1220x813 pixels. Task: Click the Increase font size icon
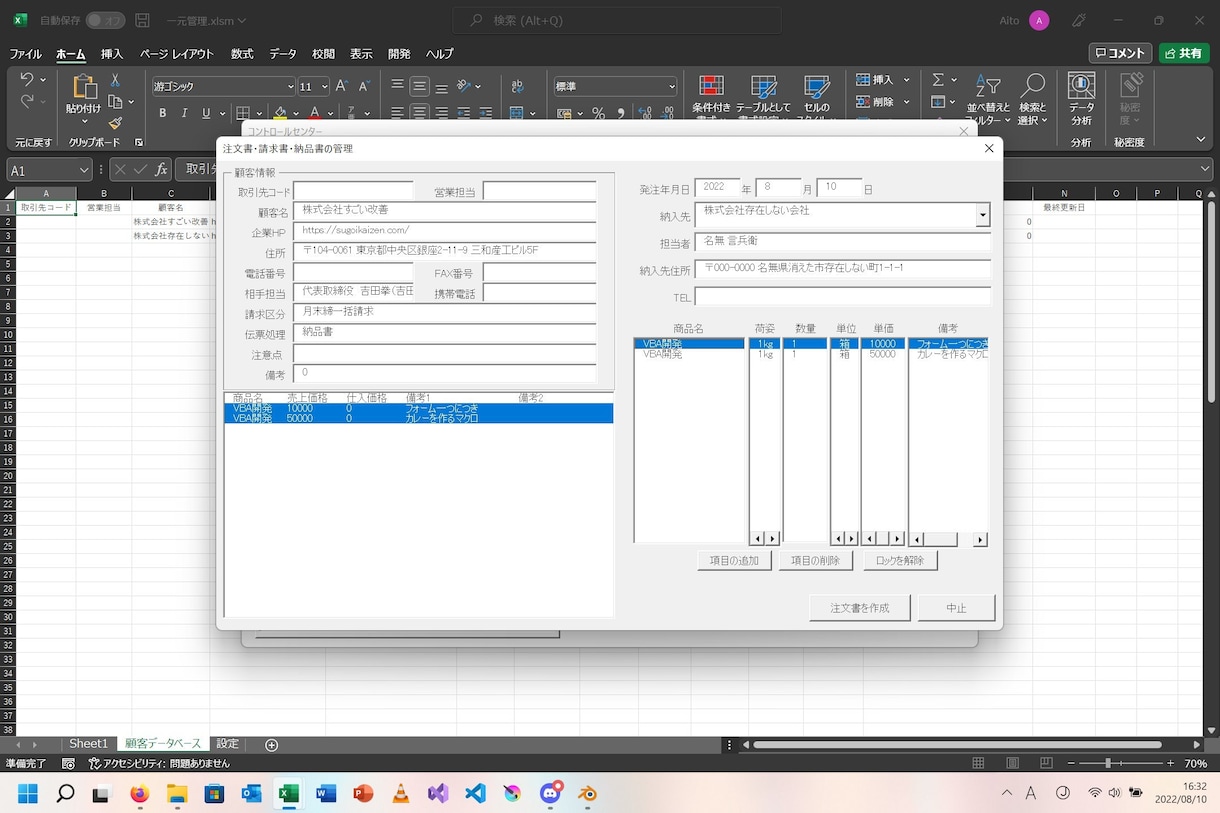(341, 87)
